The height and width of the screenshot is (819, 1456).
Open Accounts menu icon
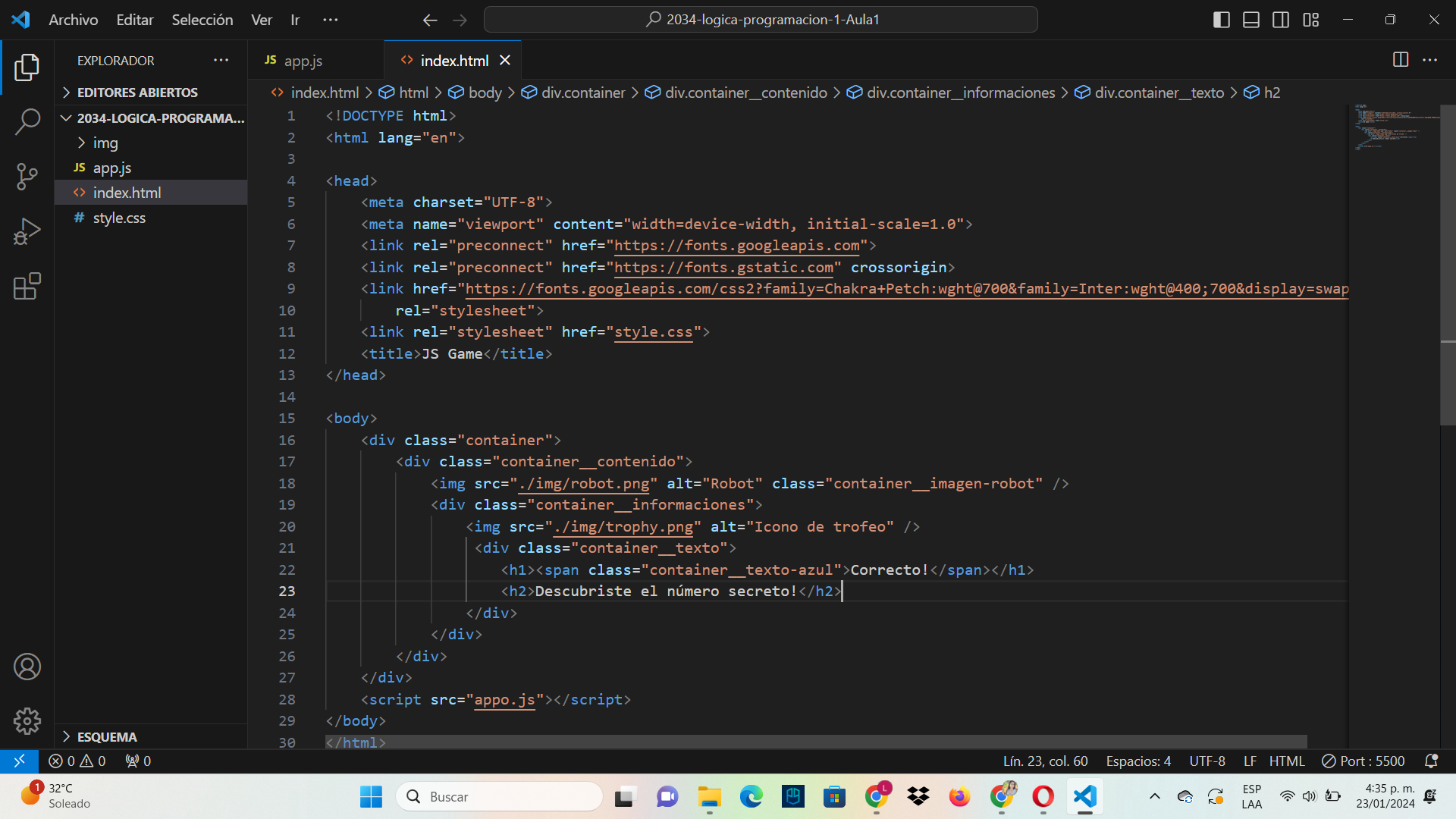(x=27, y=667)
